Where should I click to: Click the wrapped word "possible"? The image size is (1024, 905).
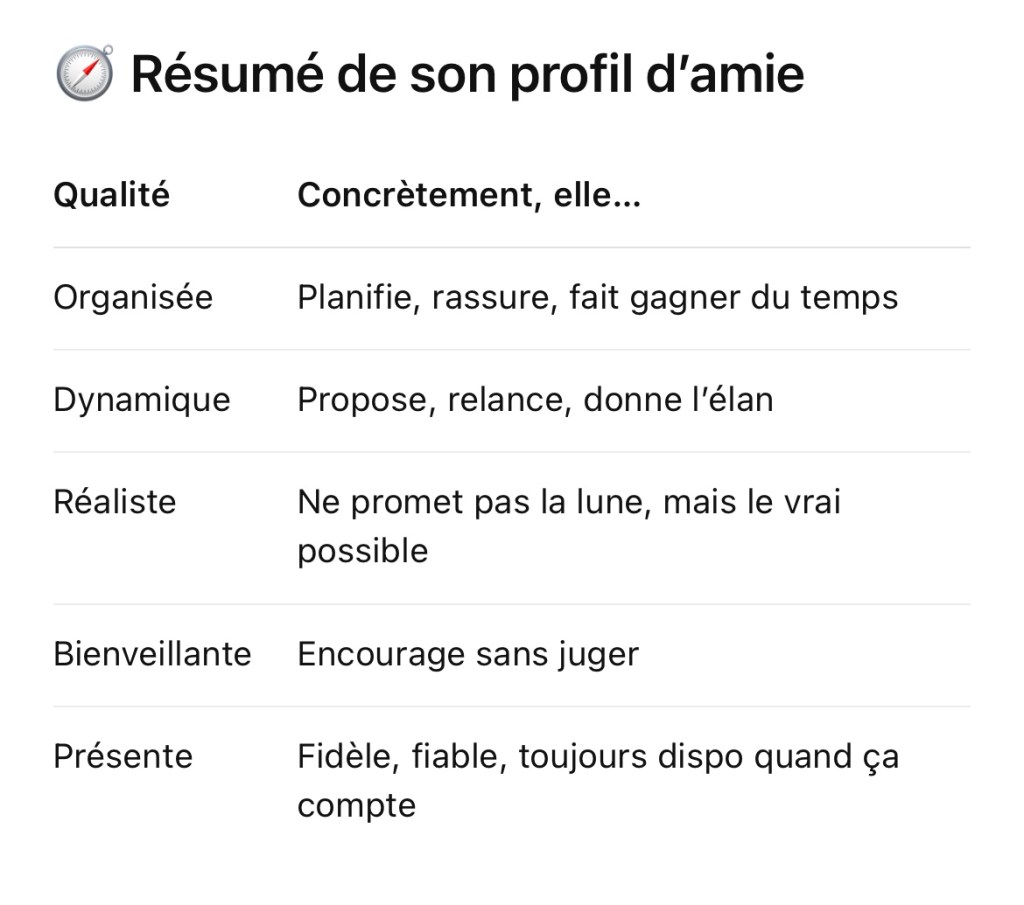[x=362, y=551]
